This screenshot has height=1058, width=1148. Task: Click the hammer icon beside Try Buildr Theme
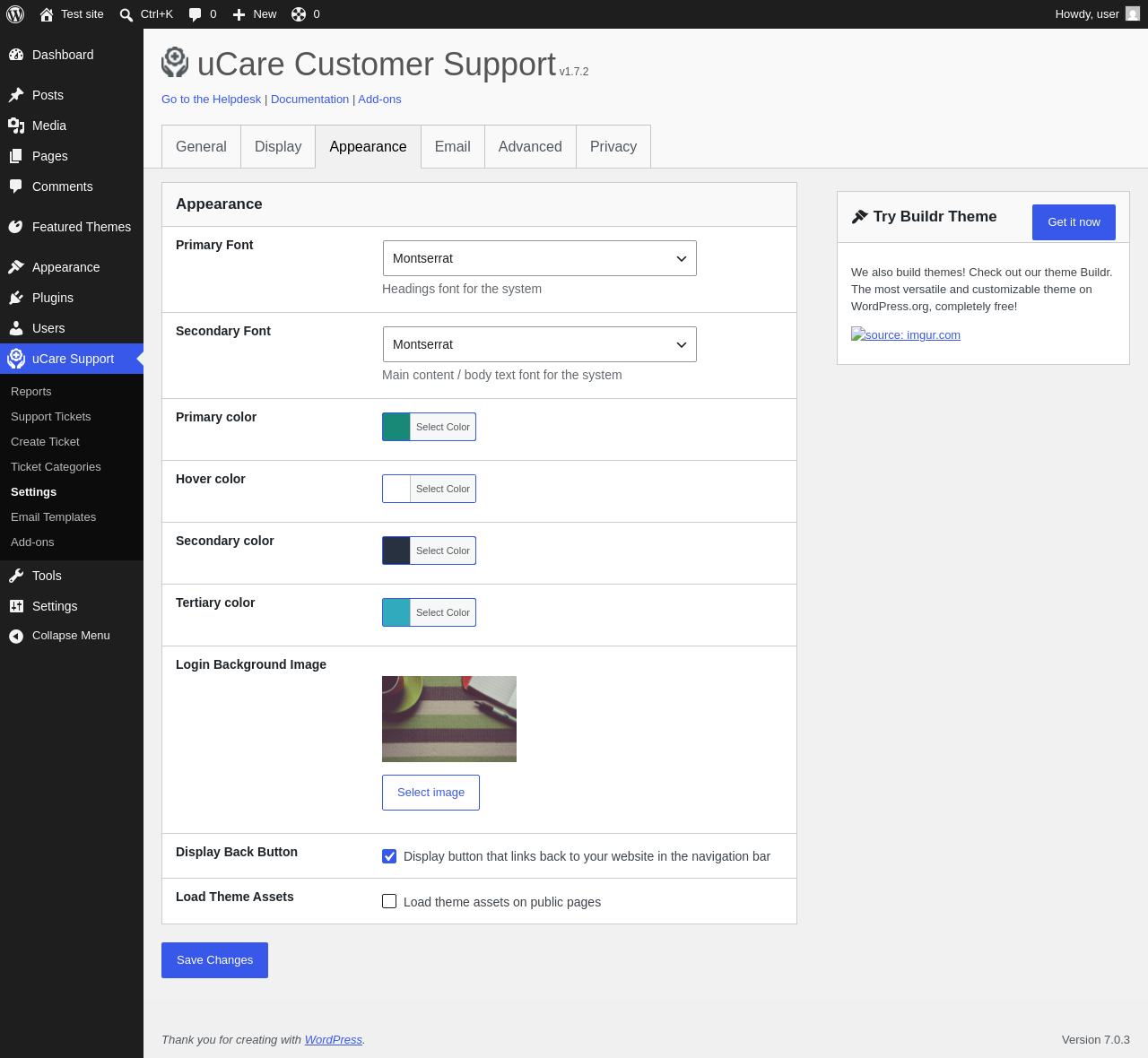click(x=860, y=216)
